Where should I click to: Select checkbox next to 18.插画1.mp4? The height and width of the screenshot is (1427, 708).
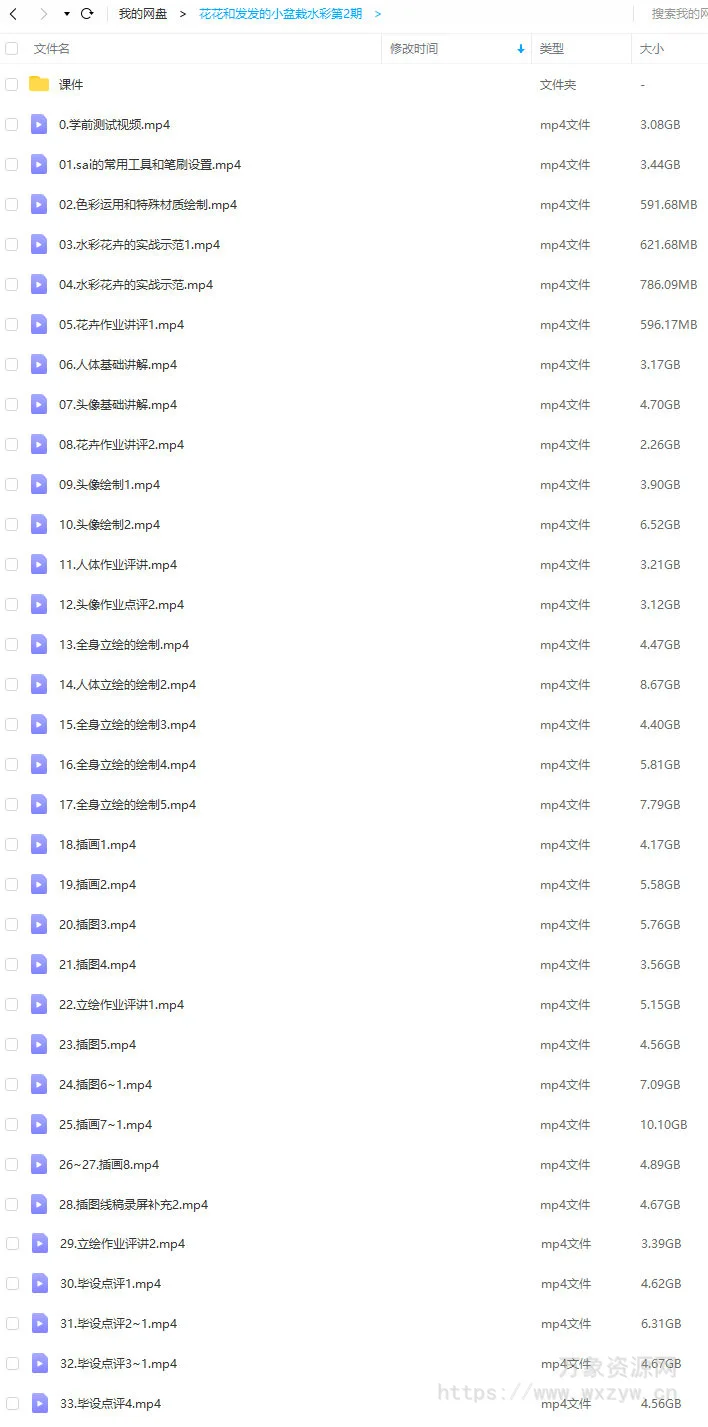[x=12, y=845]
